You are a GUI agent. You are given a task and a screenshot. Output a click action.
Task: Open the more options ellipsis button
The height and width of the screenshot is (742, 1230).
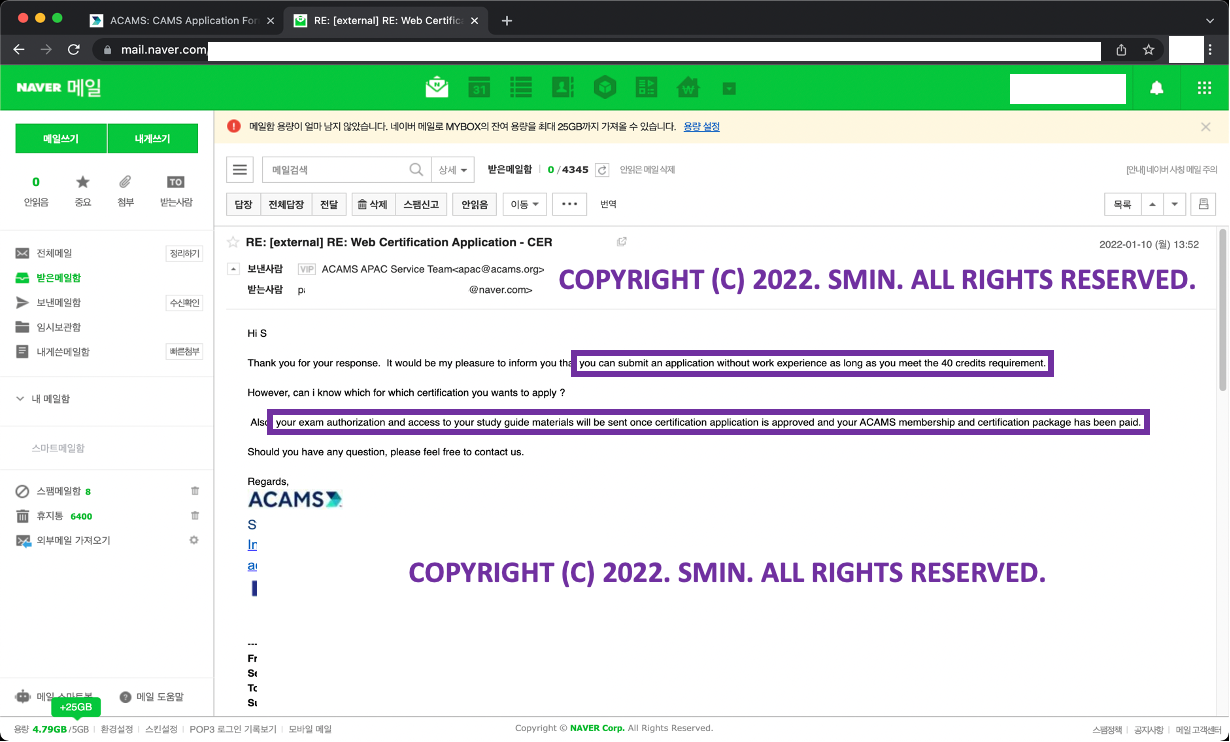tap(569, 204)
